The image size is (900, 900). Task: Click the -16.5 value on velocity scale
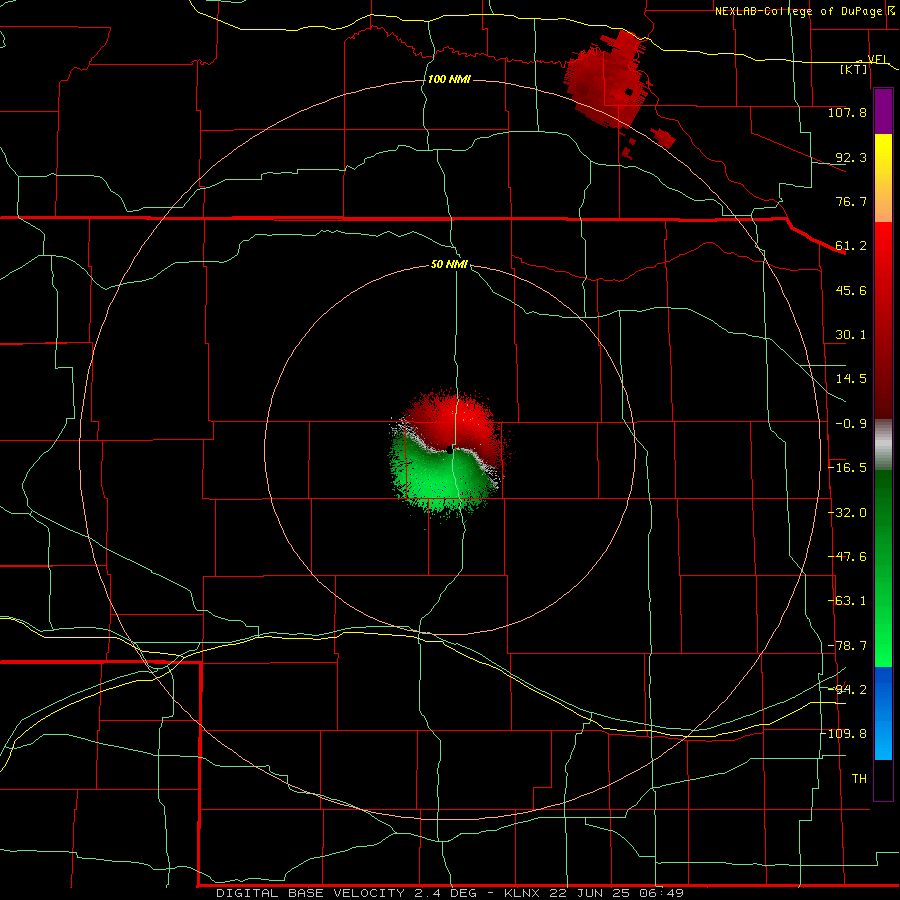(x=847, y=468)
